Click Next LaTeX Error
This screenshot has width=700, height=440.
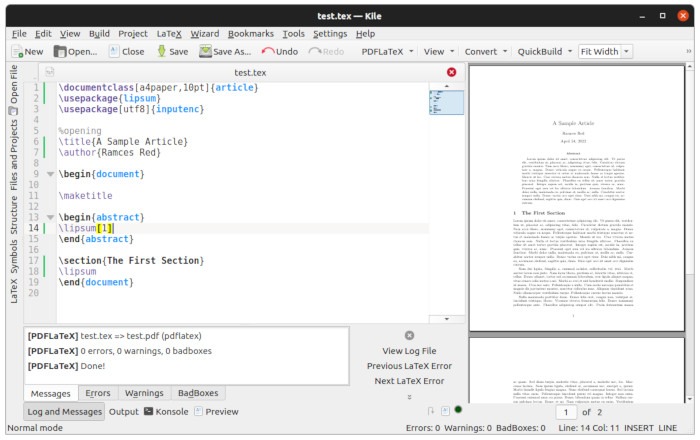coord(409,381)
